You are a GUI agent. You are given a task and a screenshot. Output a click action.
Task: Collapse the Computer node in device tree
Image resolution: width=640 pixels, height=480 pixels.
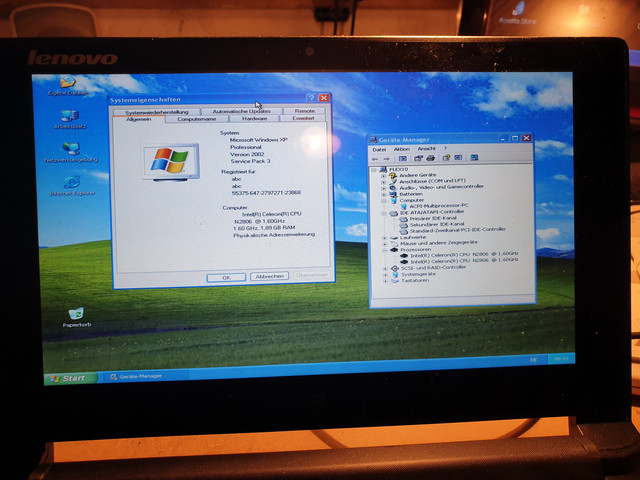pyautogui.click(x=384, y=201)
